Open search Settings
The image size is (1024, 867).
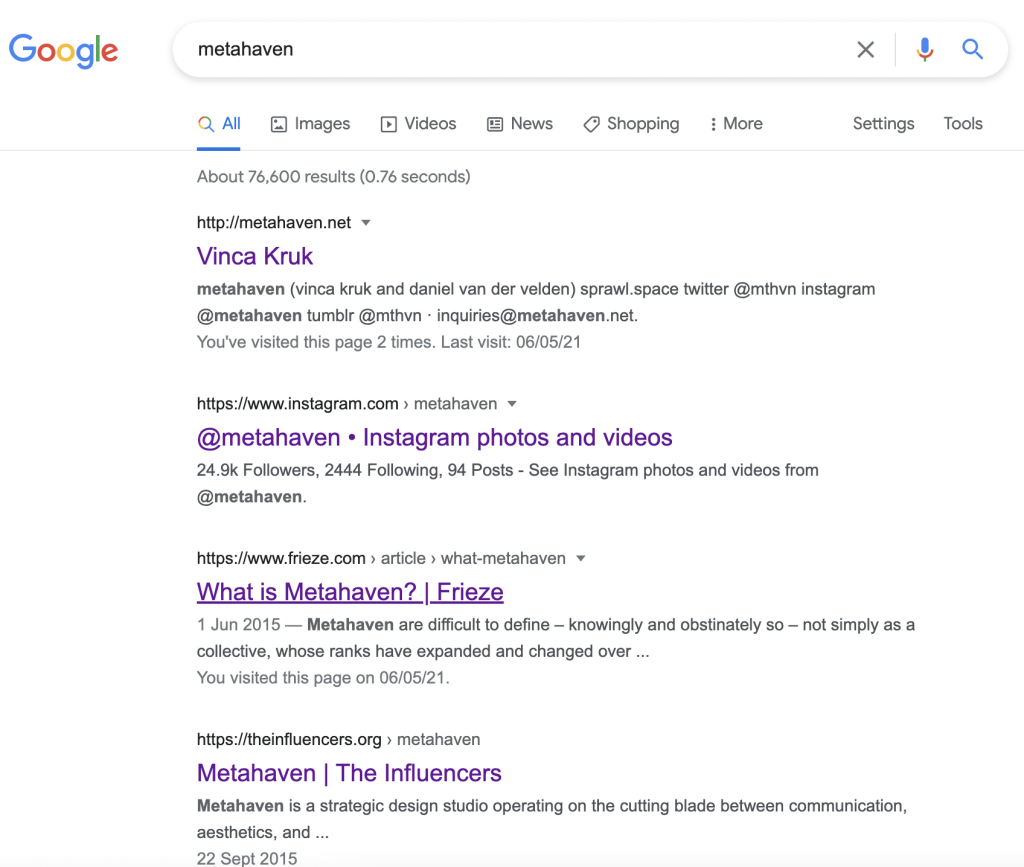click(x=883, y=124)
